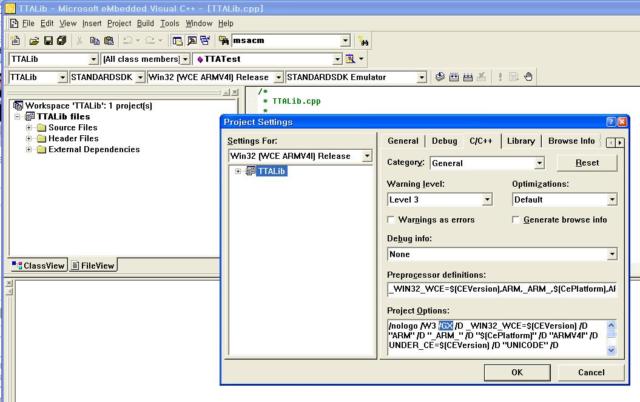640x402 pixels.
Task: Close the output pane with its X icon
Action: tap(9, 283)
